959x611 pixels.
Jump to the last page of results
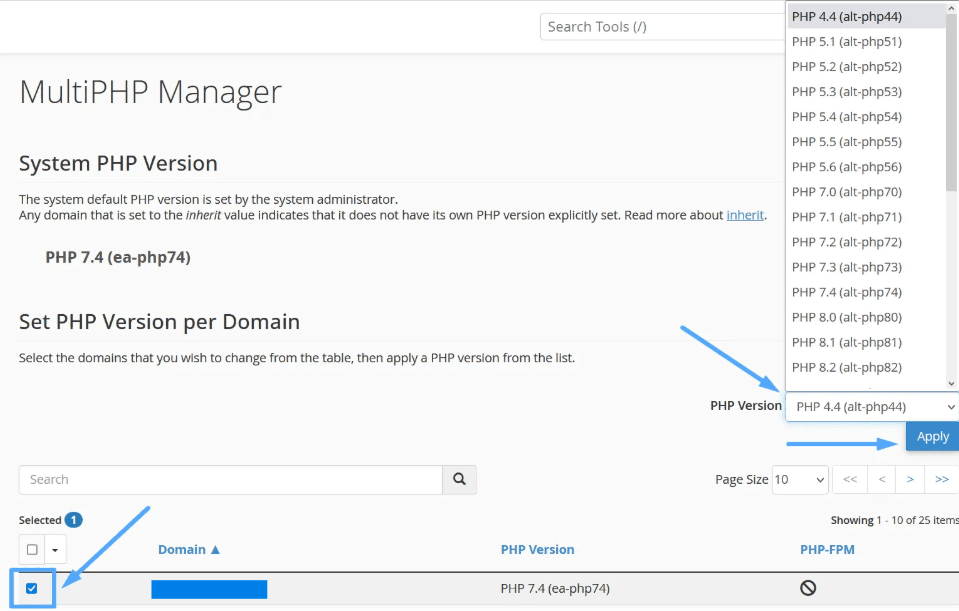[941, 480]
